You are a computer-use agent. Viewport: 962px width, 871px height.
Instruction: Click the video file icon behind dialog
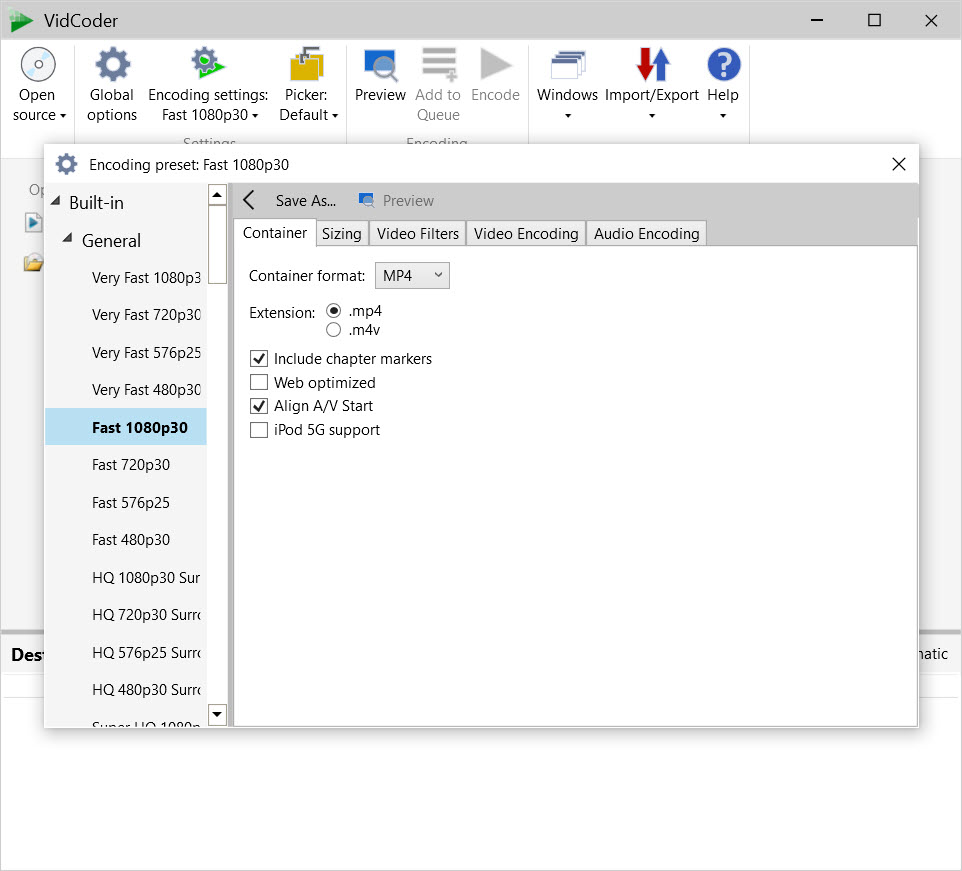[33, 223]
